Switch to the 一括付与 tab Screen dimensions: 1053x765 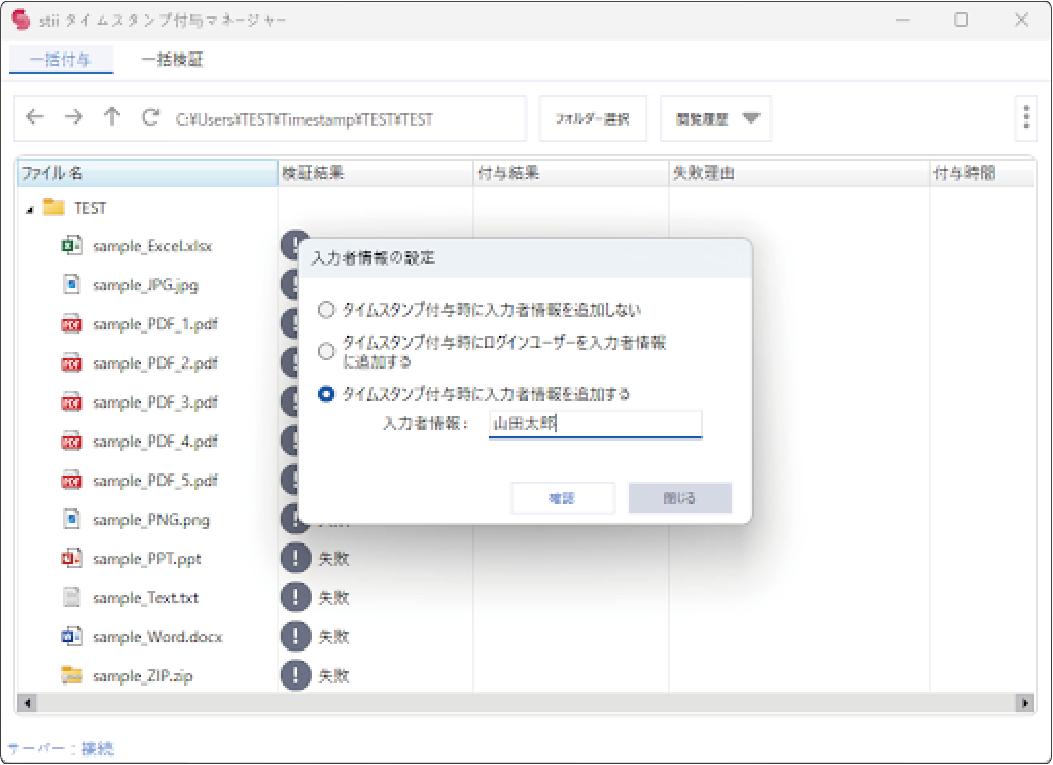[x=61, y=60]
